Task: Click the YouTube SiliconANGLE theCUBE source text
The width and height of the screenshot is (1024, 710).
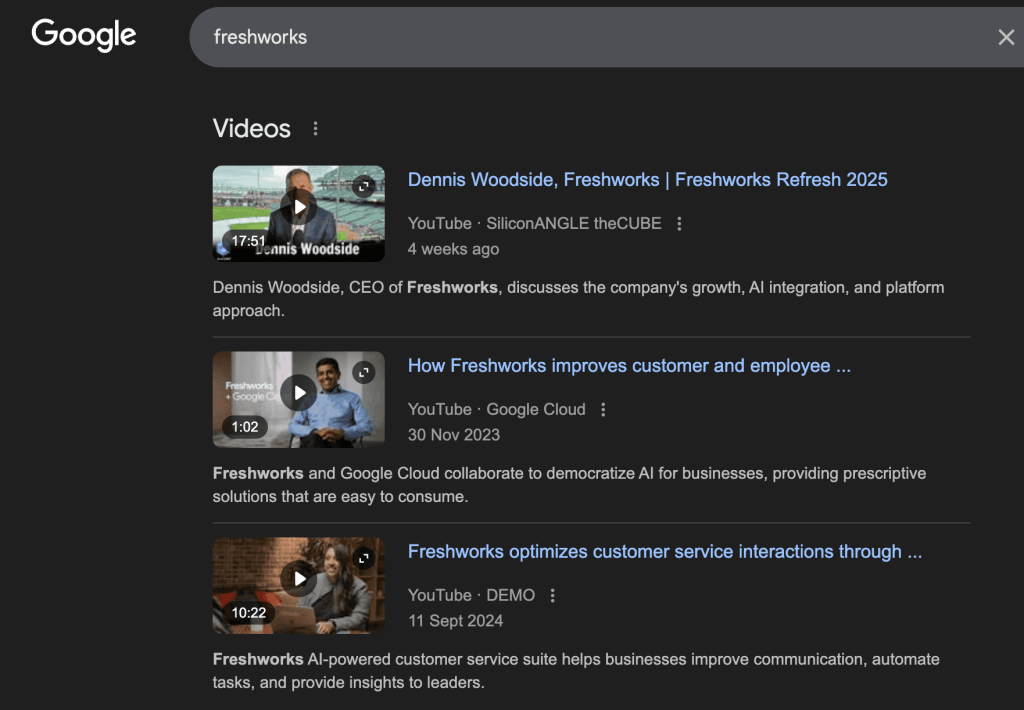Action: pos(534,224)
